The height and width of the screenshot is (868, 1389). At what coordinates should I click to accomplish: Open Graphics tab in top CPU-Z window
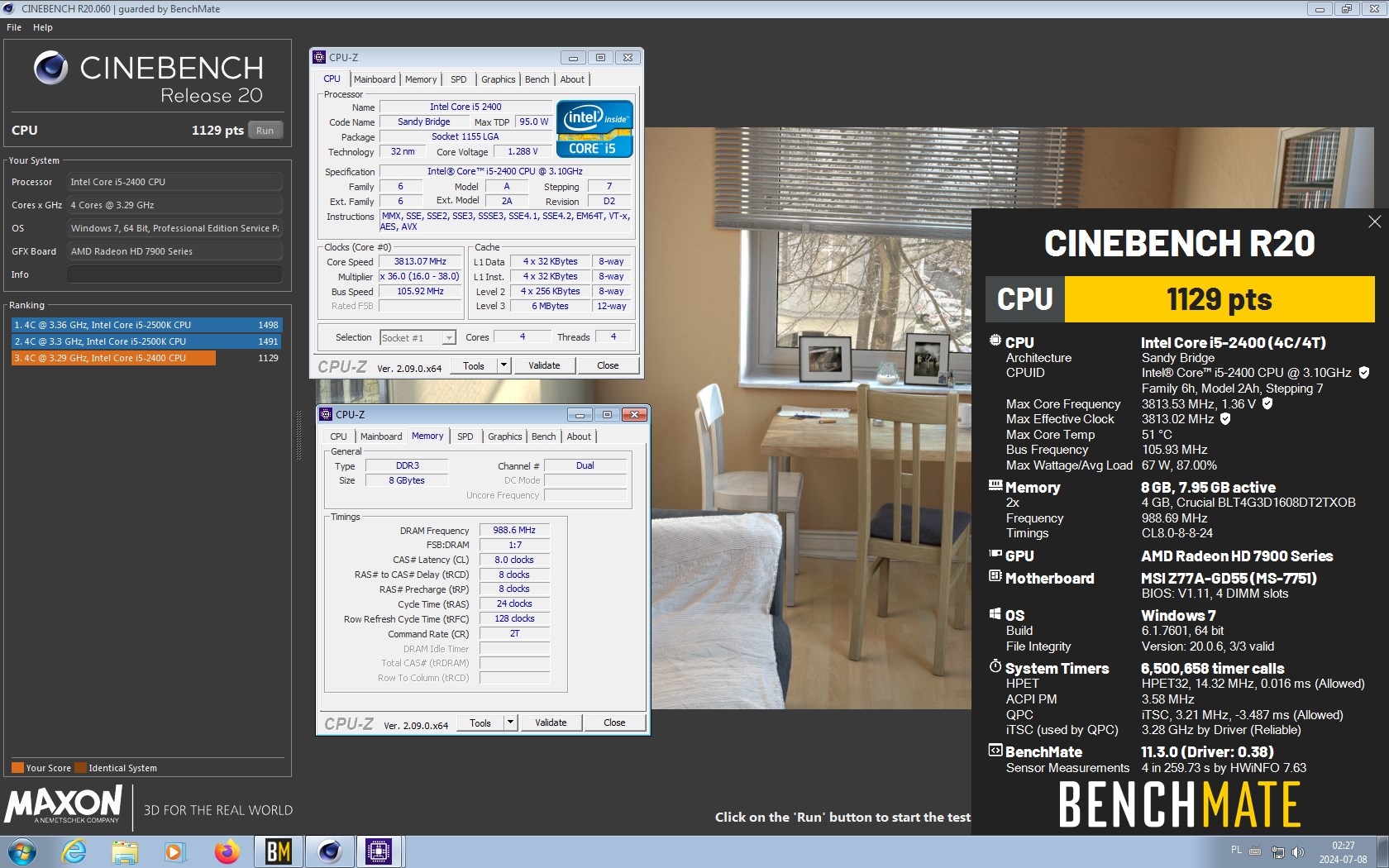tap(499, 79)
